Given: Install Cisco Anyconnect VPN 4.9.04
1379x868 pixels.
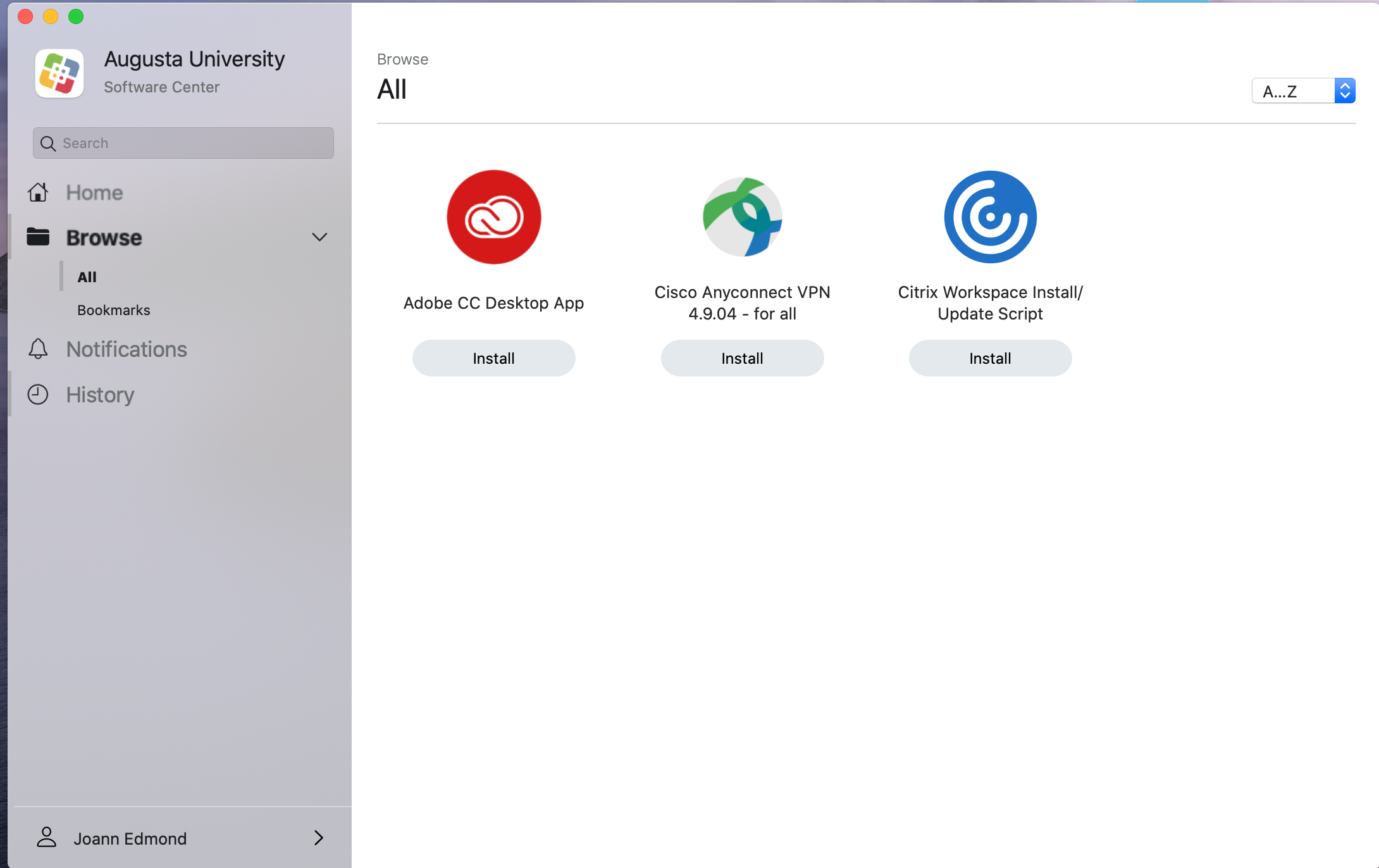Looking at the screenshot, I should coord(742,358).
